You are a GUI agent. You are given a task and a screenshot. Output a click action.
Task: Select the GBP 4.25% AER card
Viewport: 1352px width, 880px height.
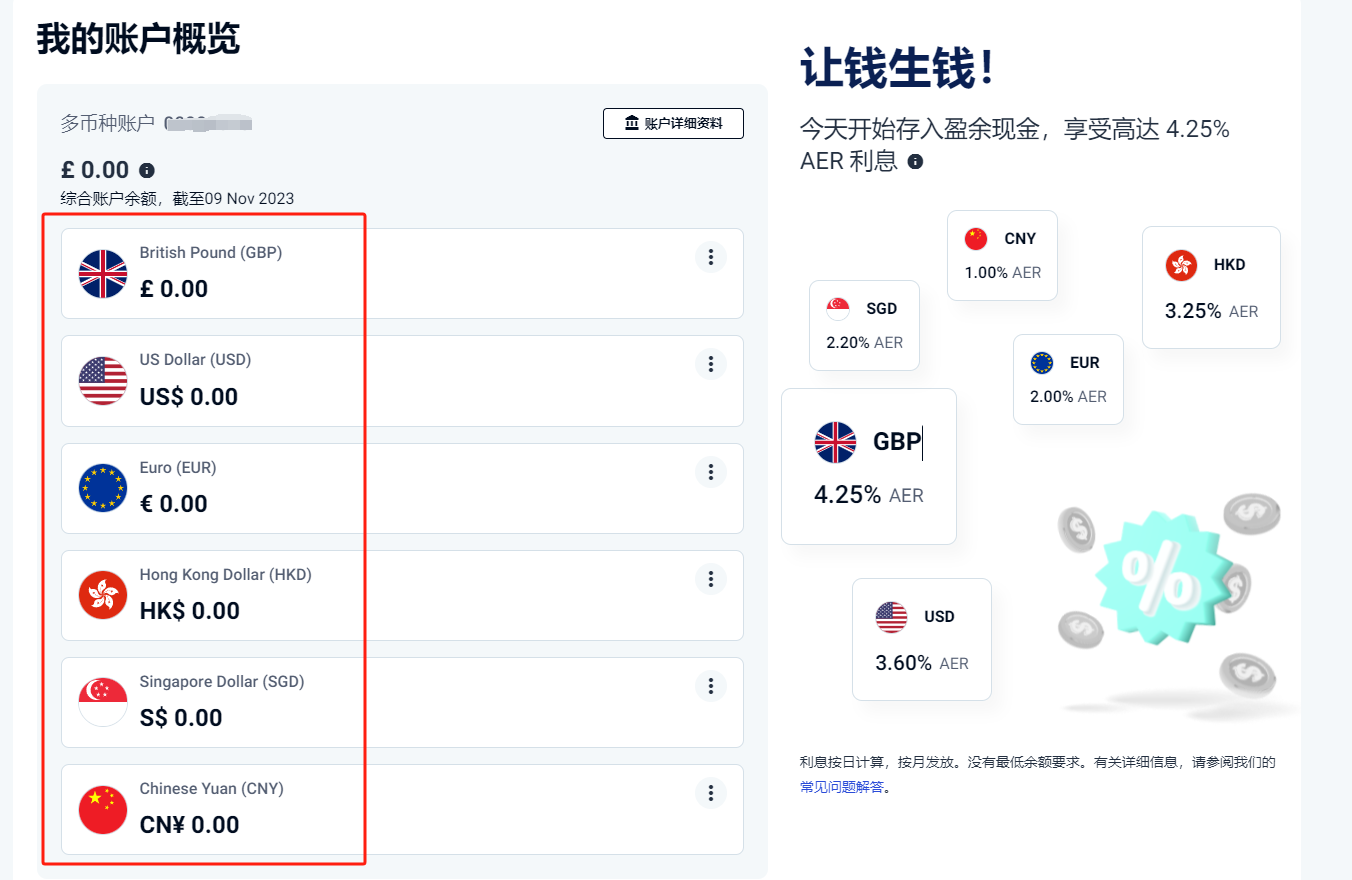pyautogui.click(x=868, y=466)
